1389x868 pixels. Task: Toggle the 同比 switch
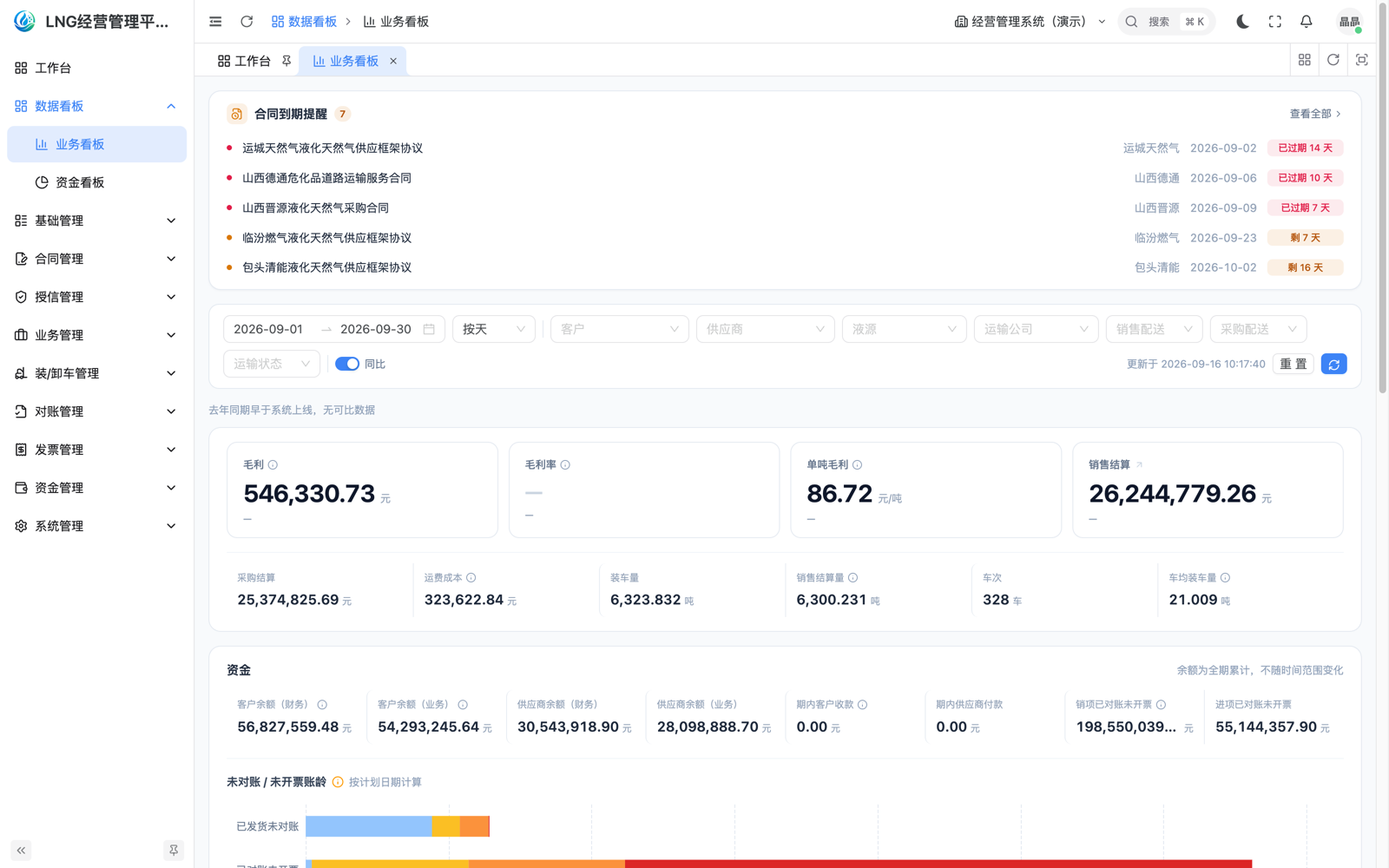click(347, 364)
